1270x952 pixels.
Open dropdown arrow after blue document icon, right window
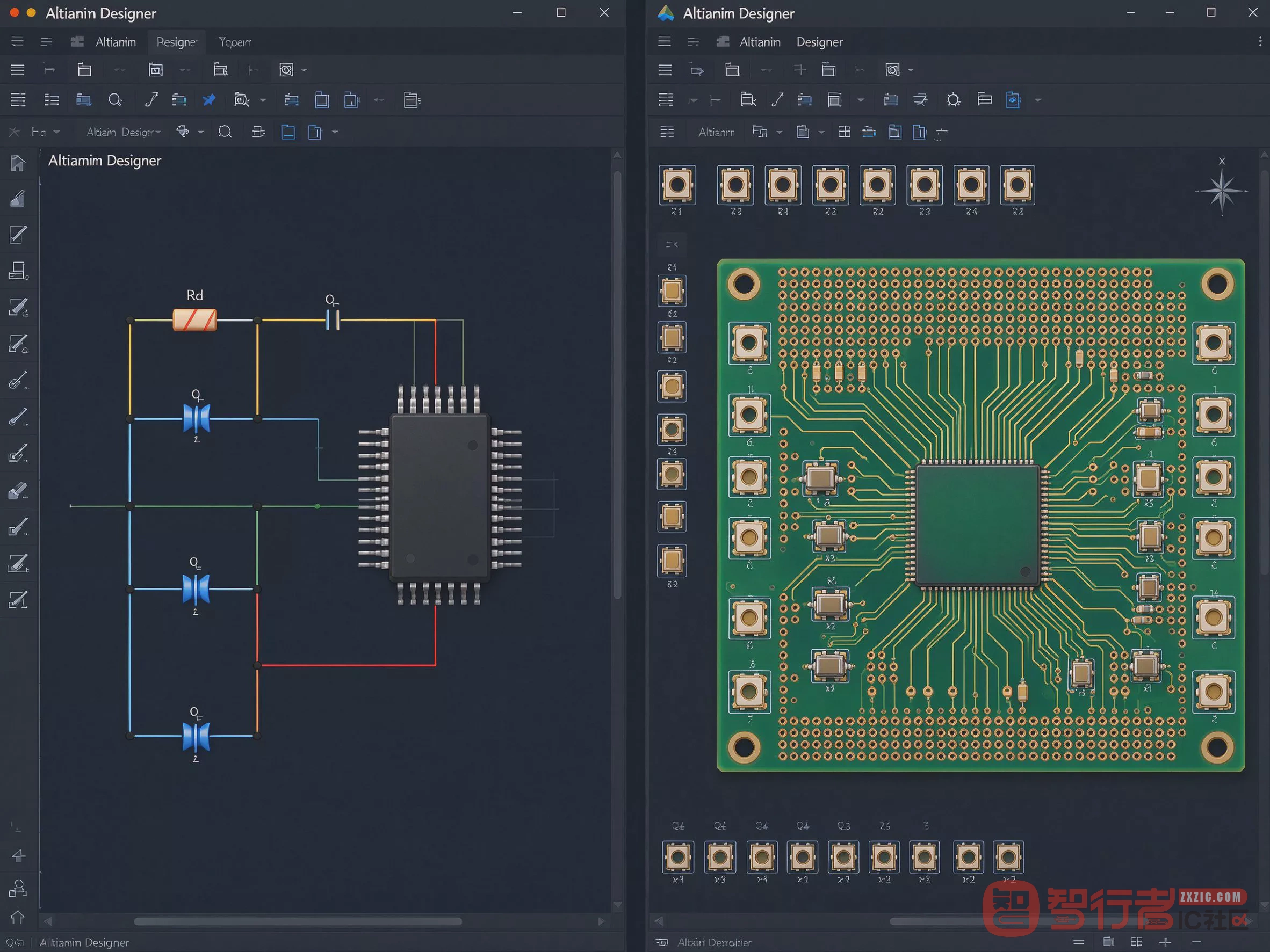(1038, 100)
